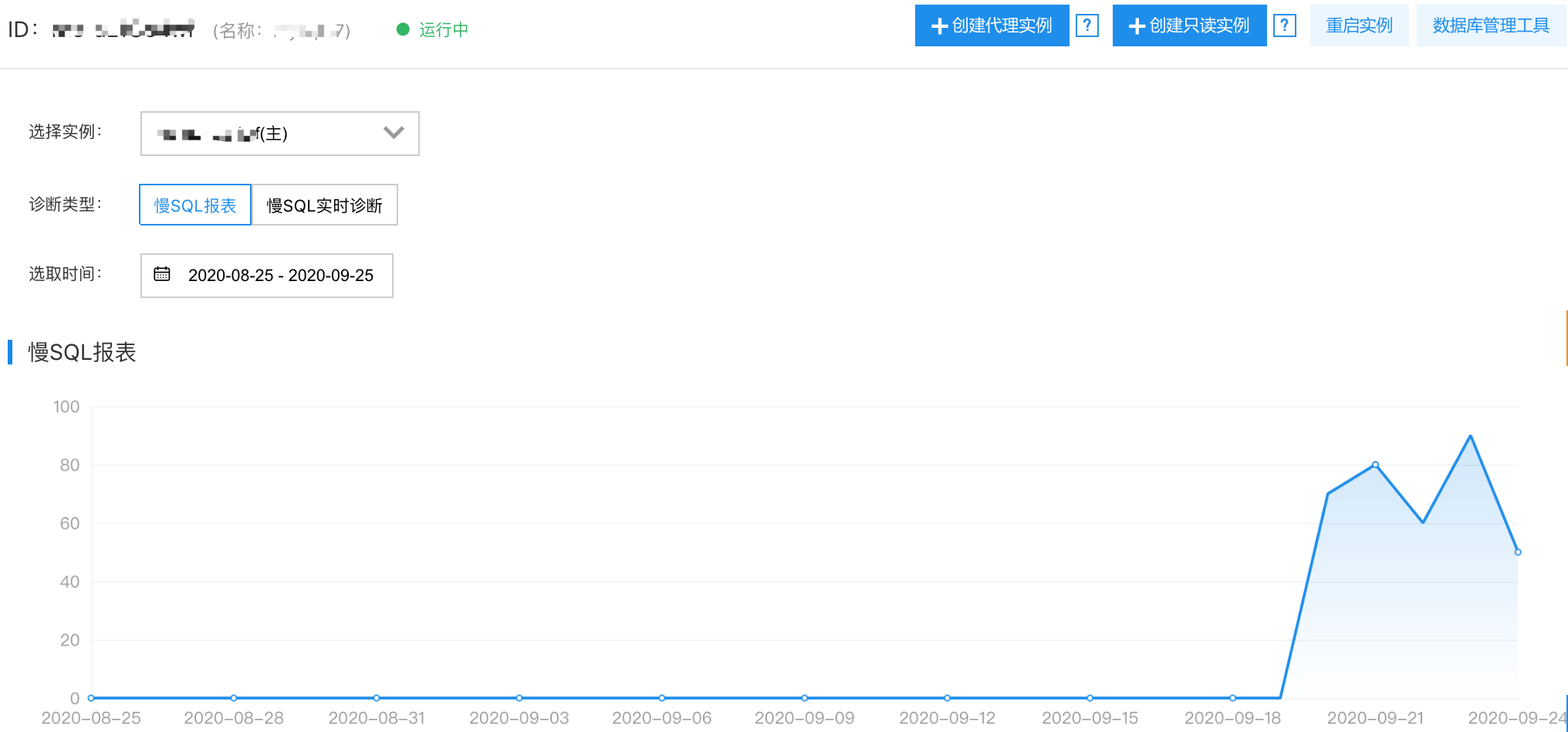
Task: Open the instance selector combo box
Action: click(279, 134)
